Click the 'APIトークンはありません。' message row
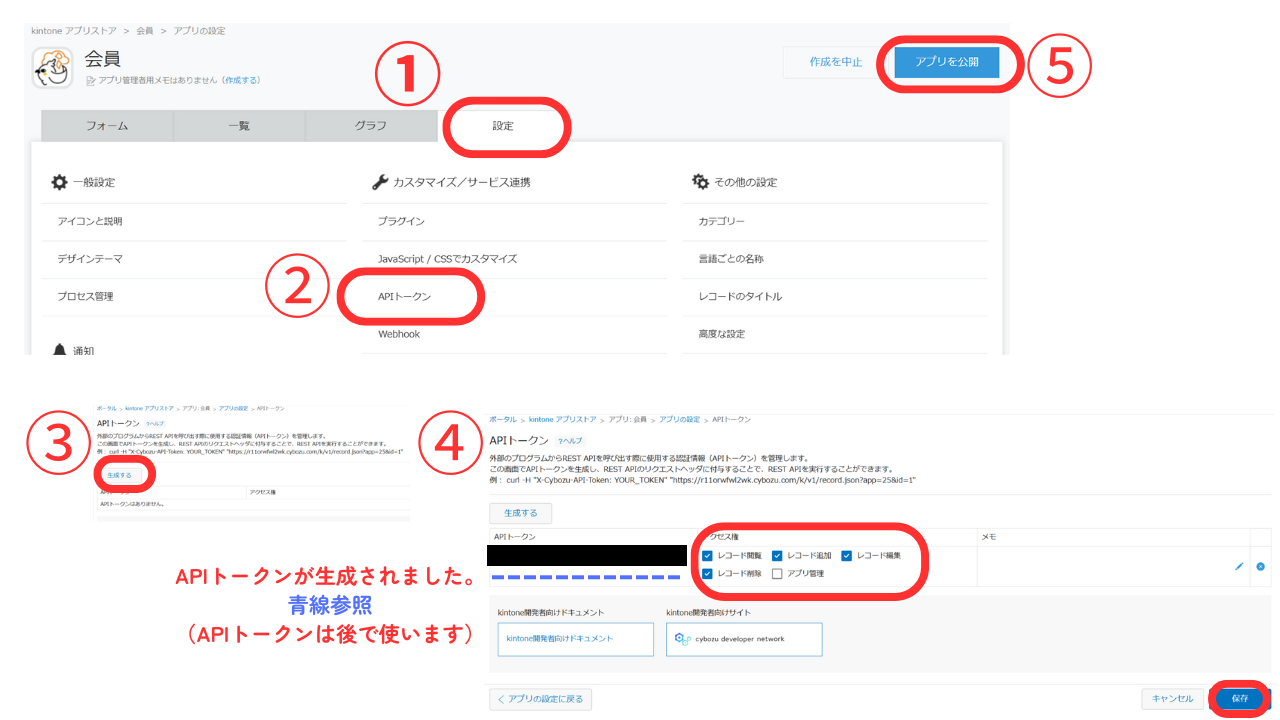 [x=253, y=504]
